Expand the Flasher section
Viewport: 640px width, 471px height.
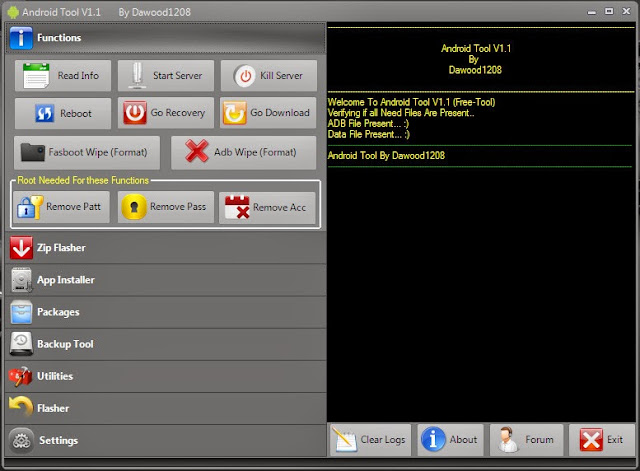[166, 408]
